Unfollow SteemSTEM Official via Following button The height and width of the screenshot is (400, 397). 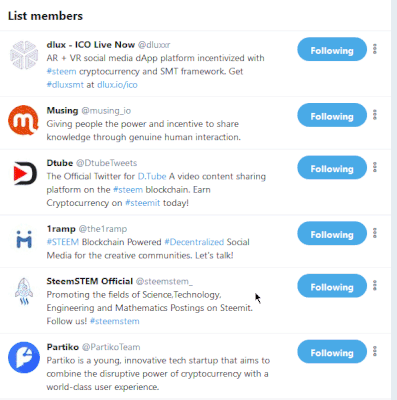coord(332,286)
